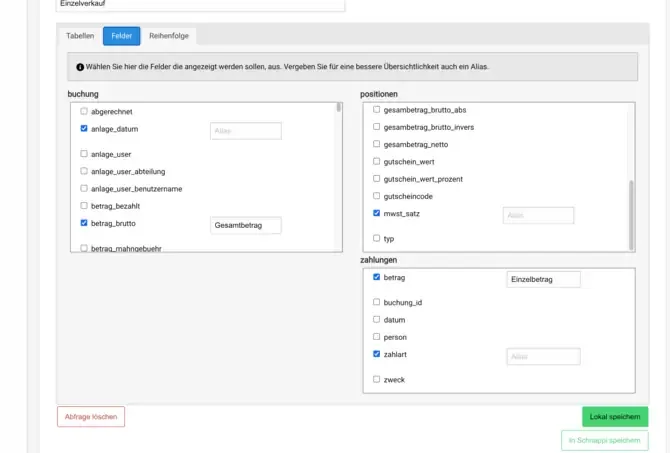Uncheck the betrag_brutto checkbox
This screenshot has height=453, width=670.
pos(84,223)
